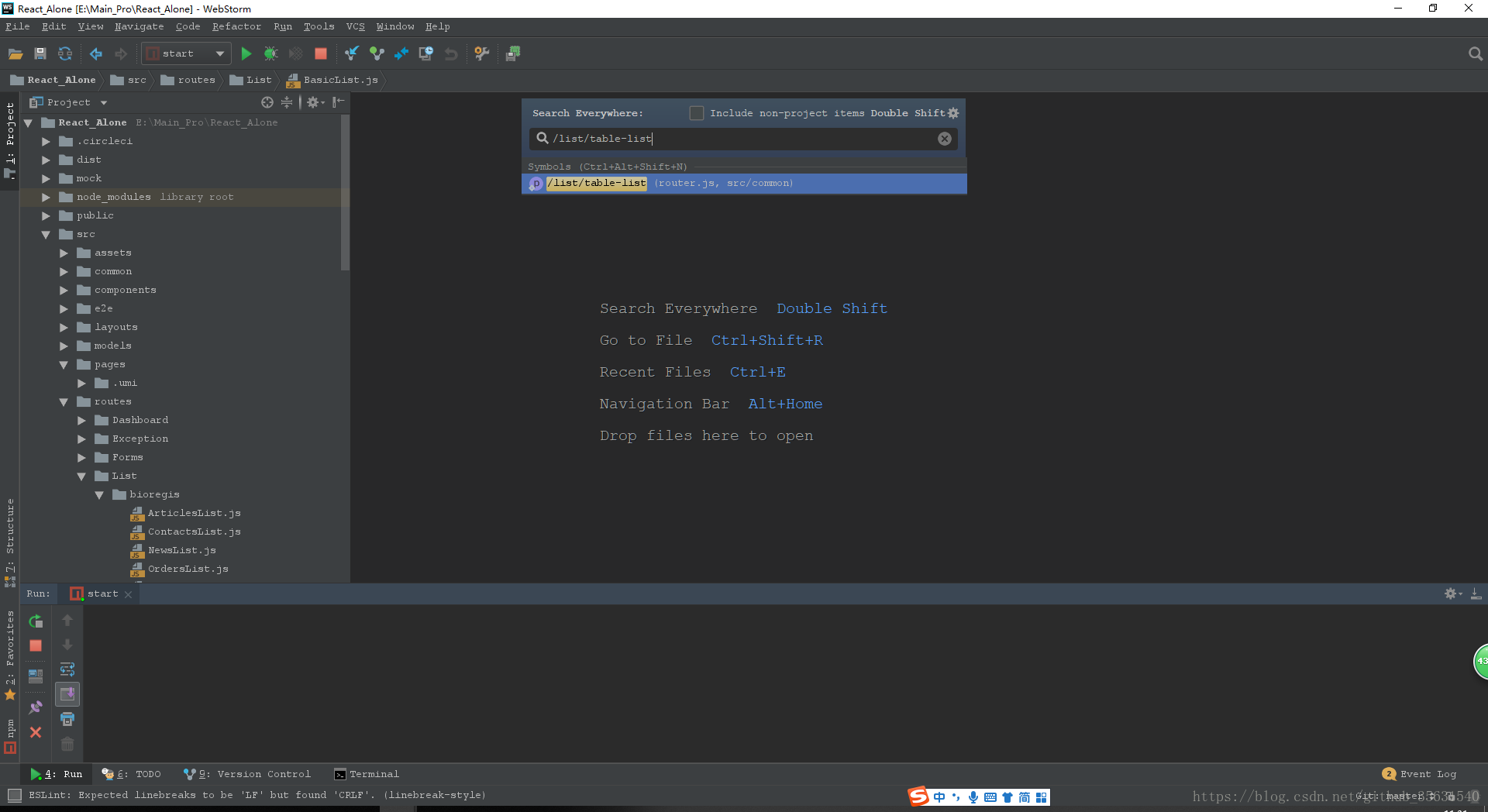
Task: Expand the Dashboard folder
Action: coord(81,420)
